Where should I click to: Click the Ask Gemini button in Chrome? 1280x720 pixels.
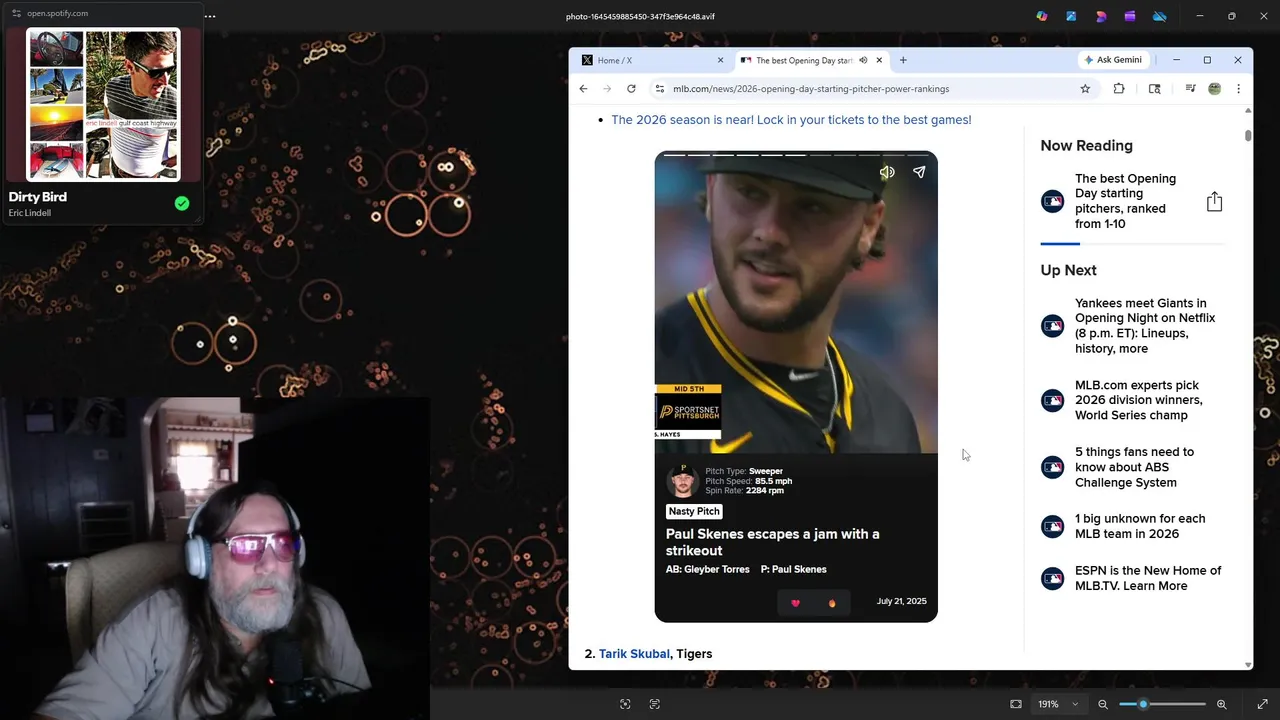tap(1113, 60)
